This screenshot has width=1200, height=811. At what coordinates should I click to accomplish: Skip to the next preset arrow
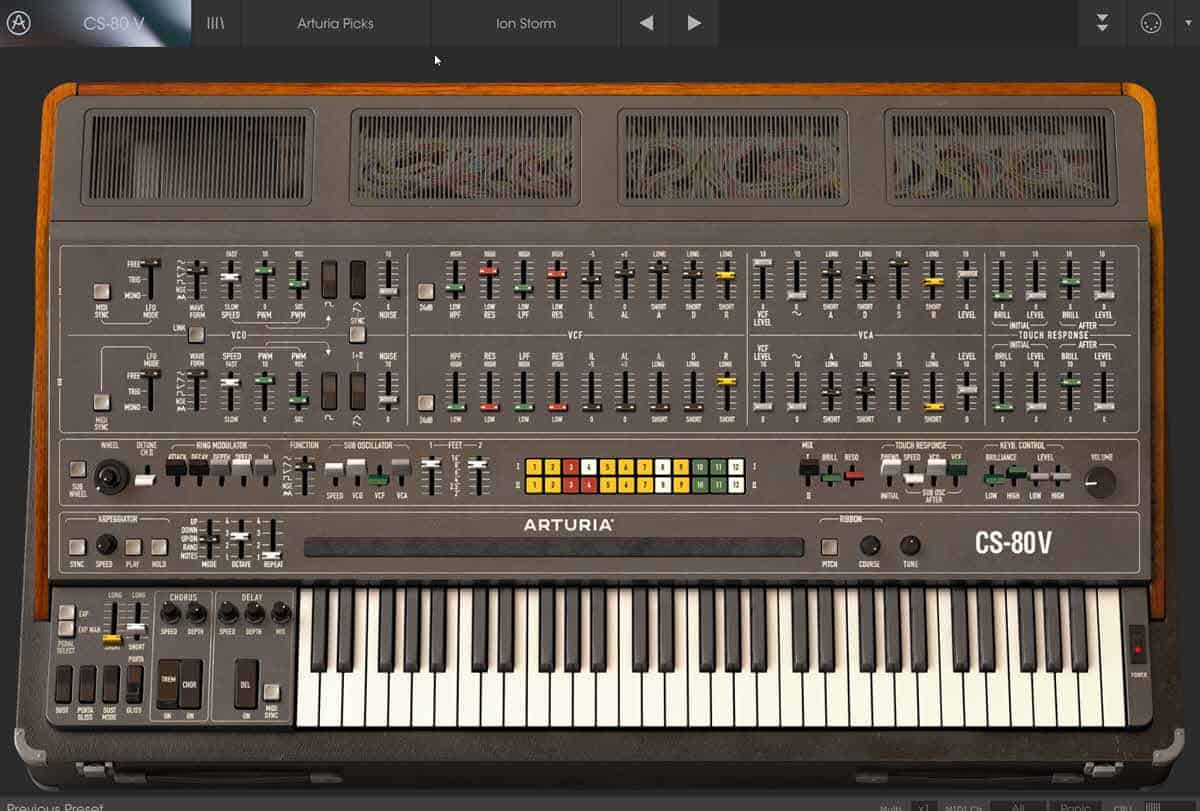(x=694, y=23)
